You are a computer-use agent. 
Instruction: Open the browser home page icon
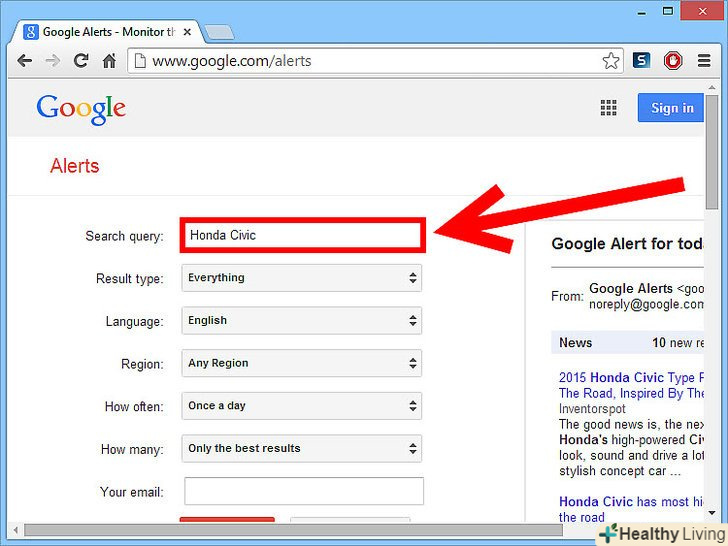click(x=109, y=60)
